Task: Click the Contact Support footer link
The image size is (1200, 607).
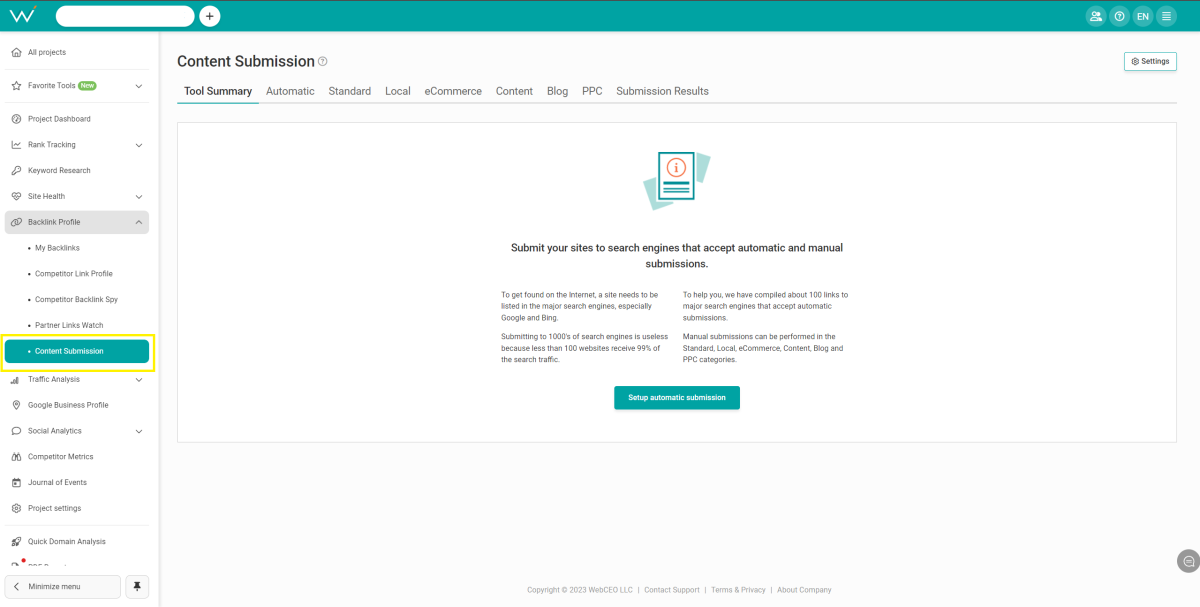Action: click(x=671, y=590)
